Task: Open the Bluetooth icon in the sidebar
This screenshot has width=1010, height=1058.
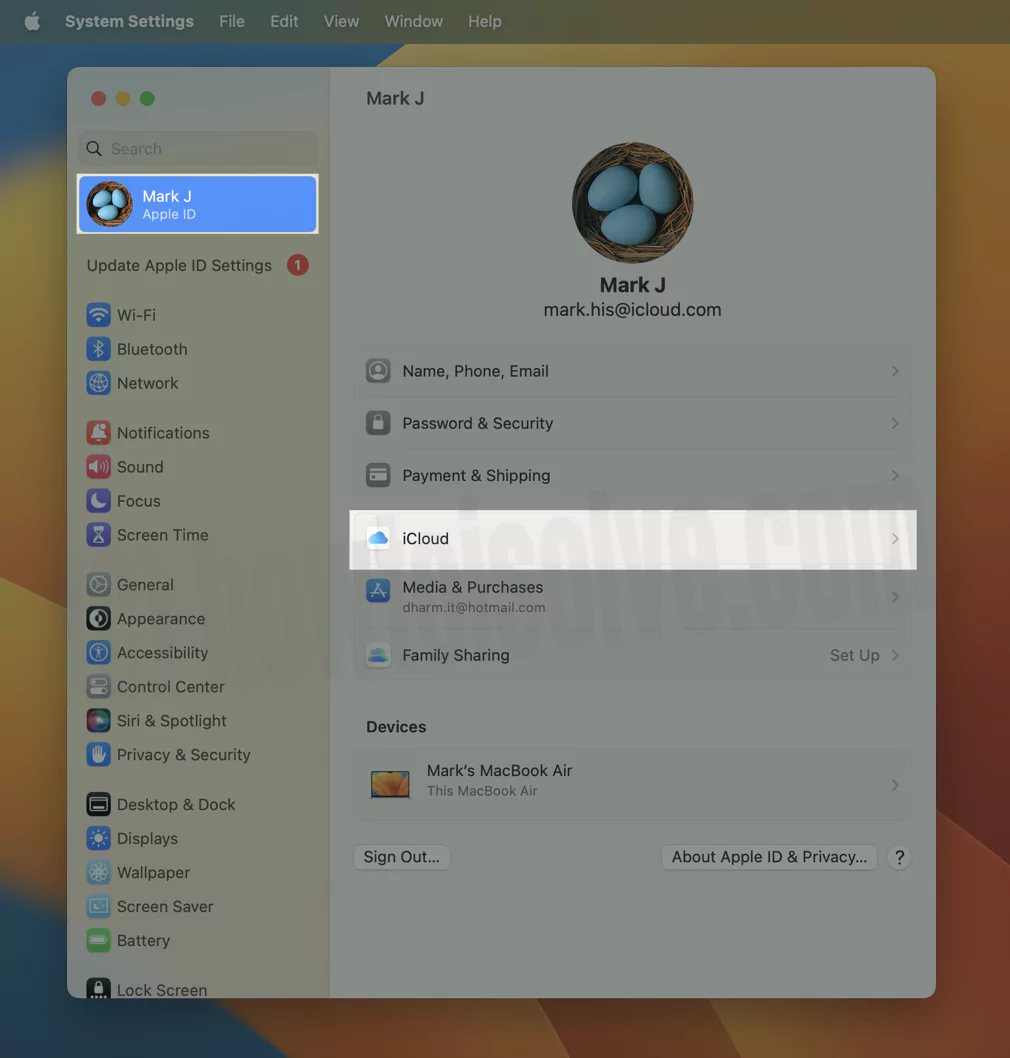Action: point(99,349)
